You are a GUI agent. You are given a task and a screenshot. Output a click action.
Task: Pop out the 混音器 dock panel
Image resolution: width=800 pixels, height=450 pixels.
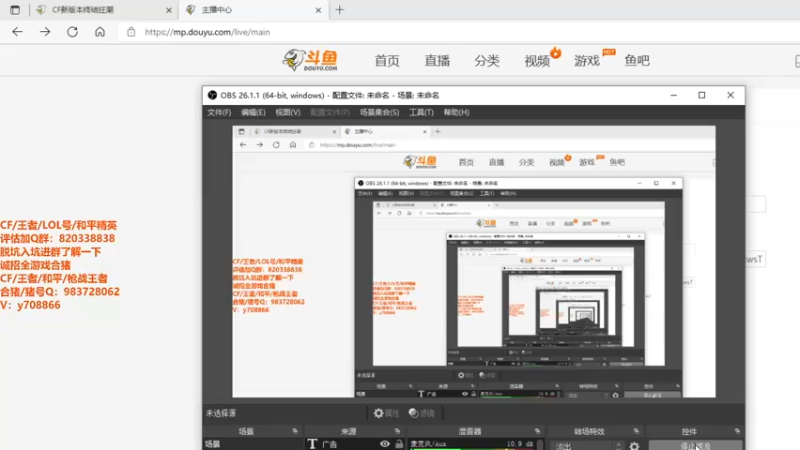click(x=537, y=431)
